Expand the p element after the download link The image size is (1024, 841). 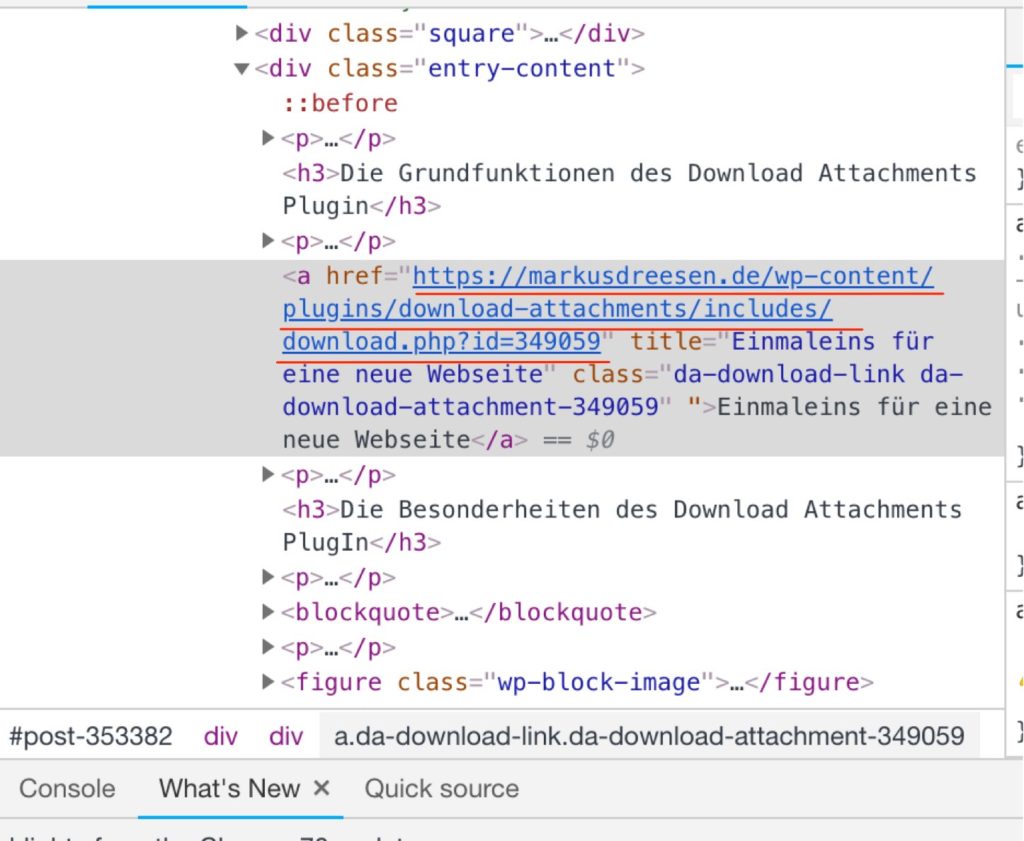coord(268,475)
